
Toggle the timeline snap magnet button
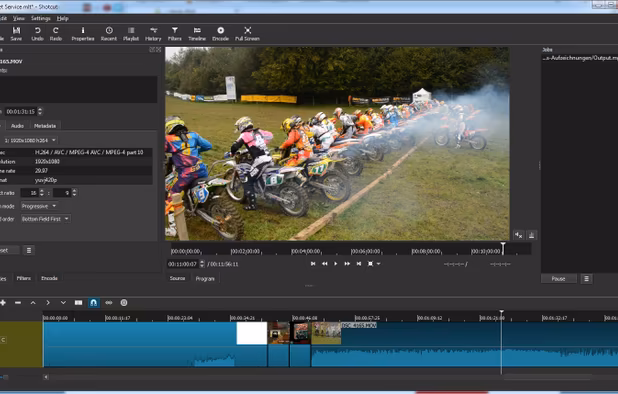(93, 303)
